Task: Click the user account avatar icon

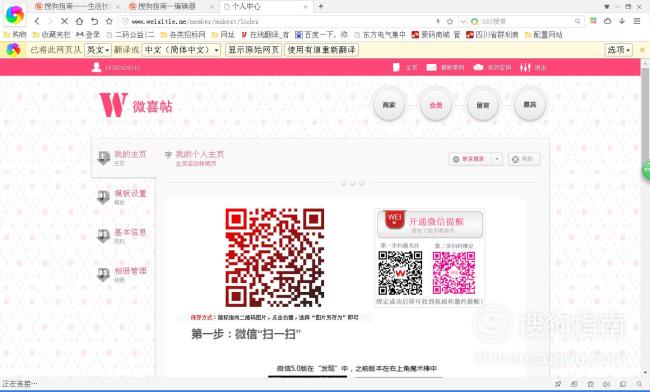Action: (96, 67)
